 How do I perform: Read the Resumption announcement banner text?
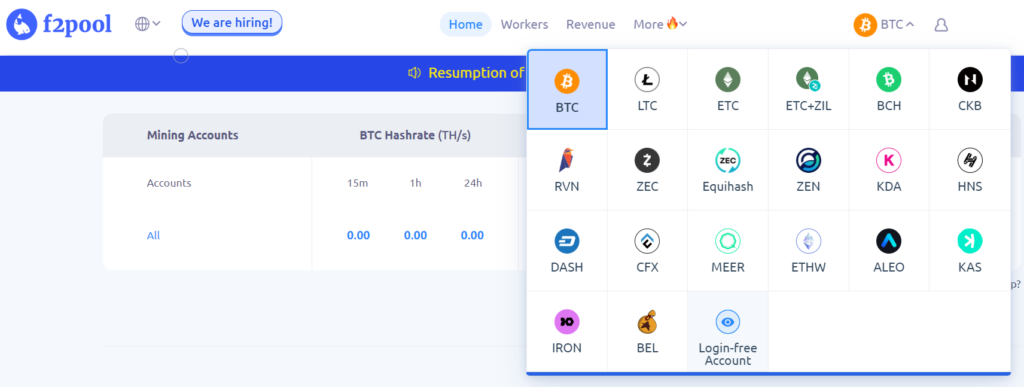(x=476, y=73)
